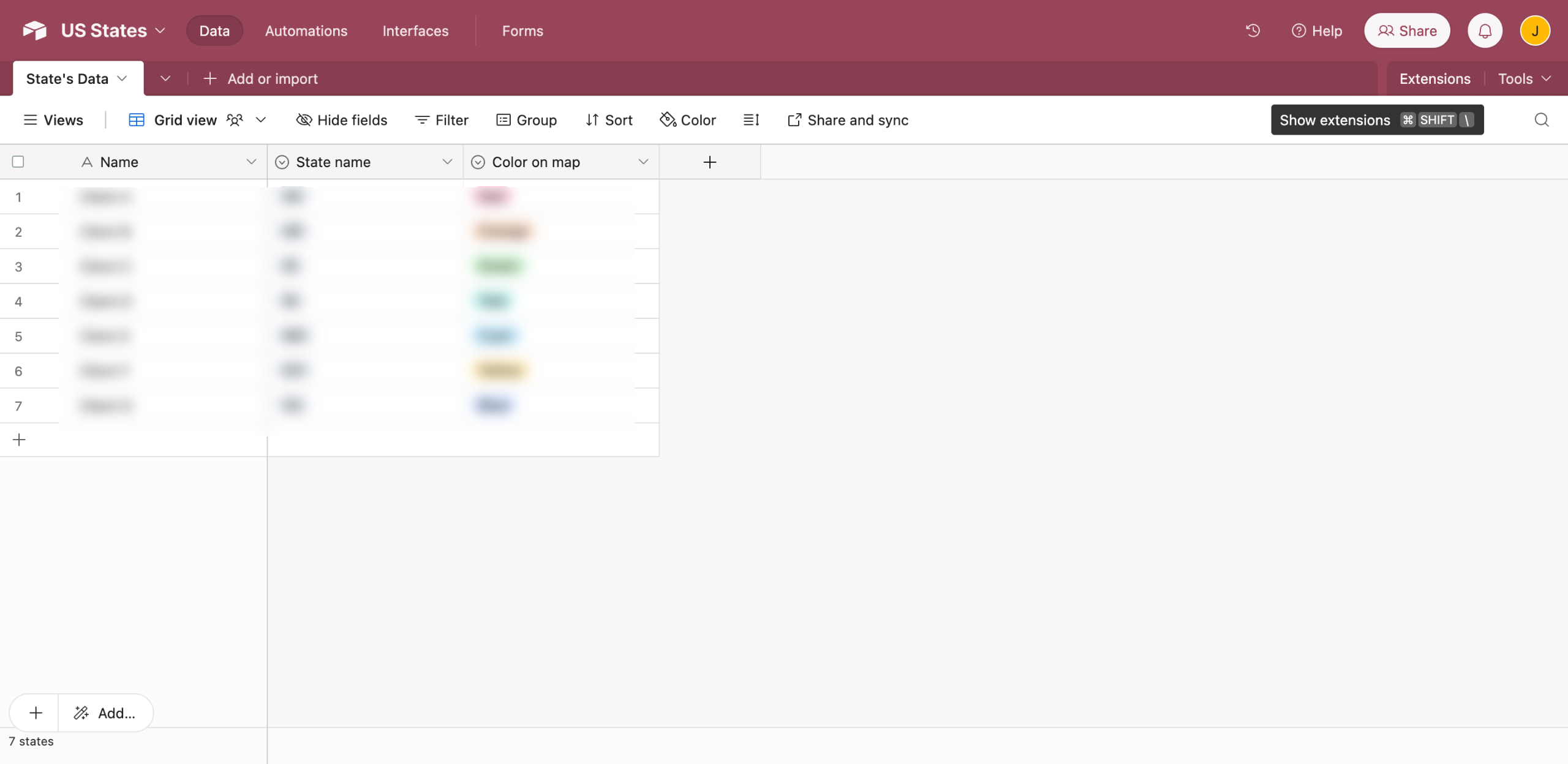This screenshot has height=764, width=1568.
Task: Click Add or import
Action: 260,78
